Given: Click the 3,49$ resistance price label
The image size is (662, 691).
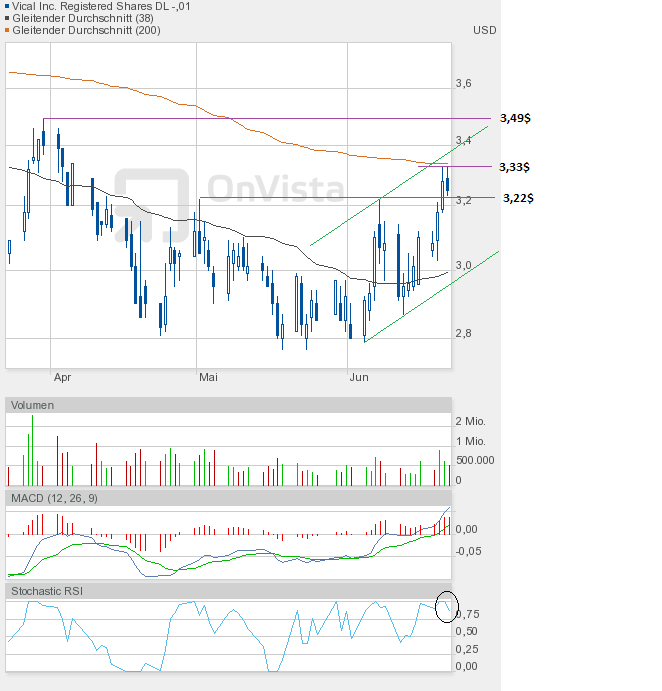Looking at the screenshot, I should click(516, 118).
